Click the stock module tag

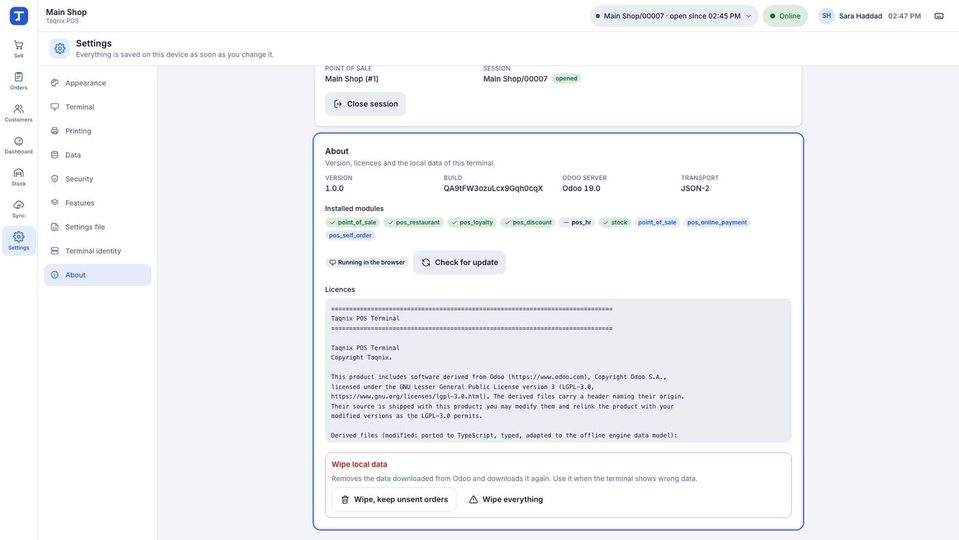(x=615, y=223)
